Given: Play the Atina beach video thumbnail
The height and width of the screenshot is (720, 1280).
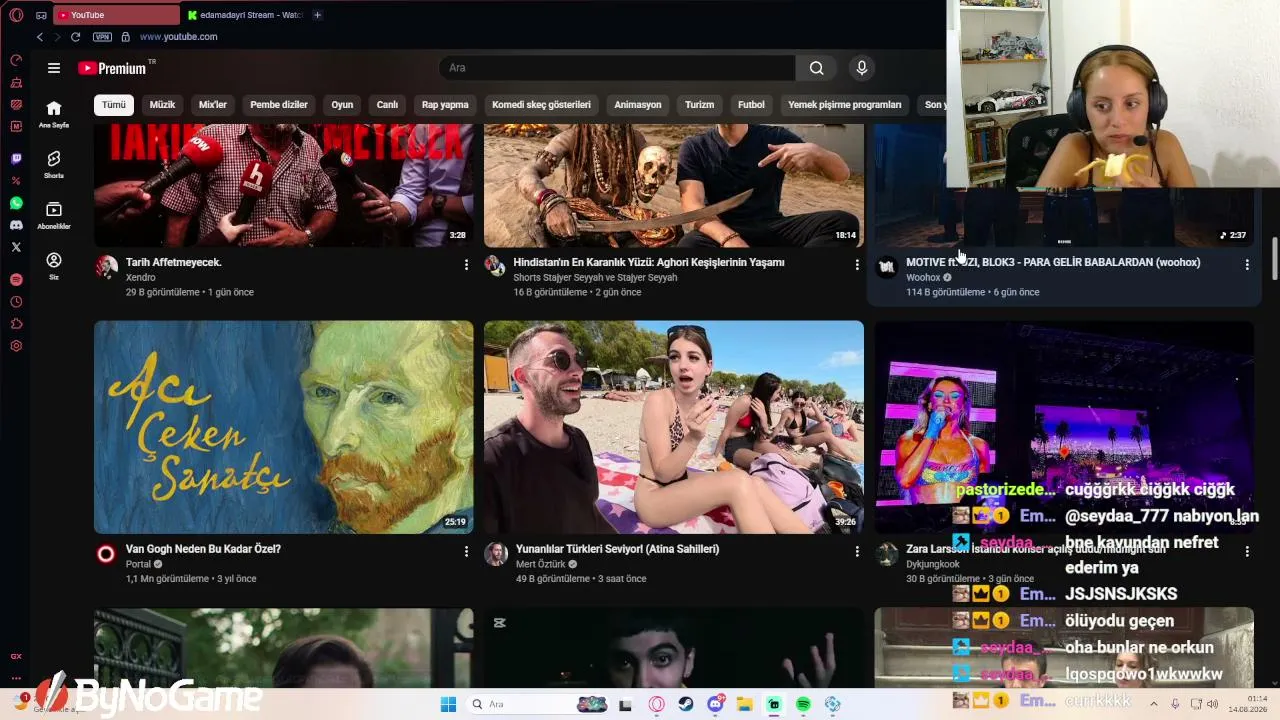Looking at the screenshot, I should (x=674, y=427).
